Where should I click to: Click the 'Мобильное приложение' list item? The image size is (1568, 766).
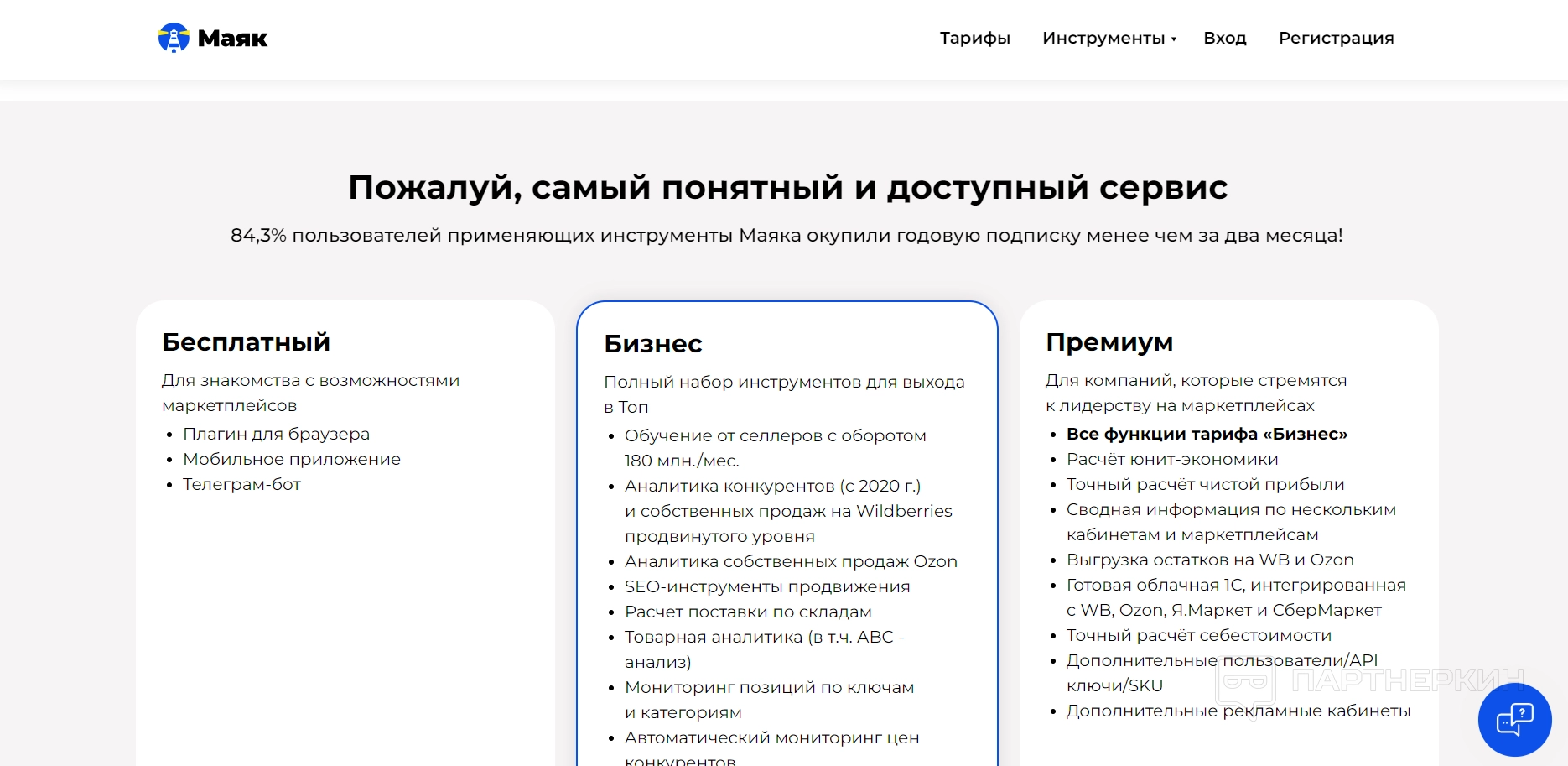tap(292, 459)
